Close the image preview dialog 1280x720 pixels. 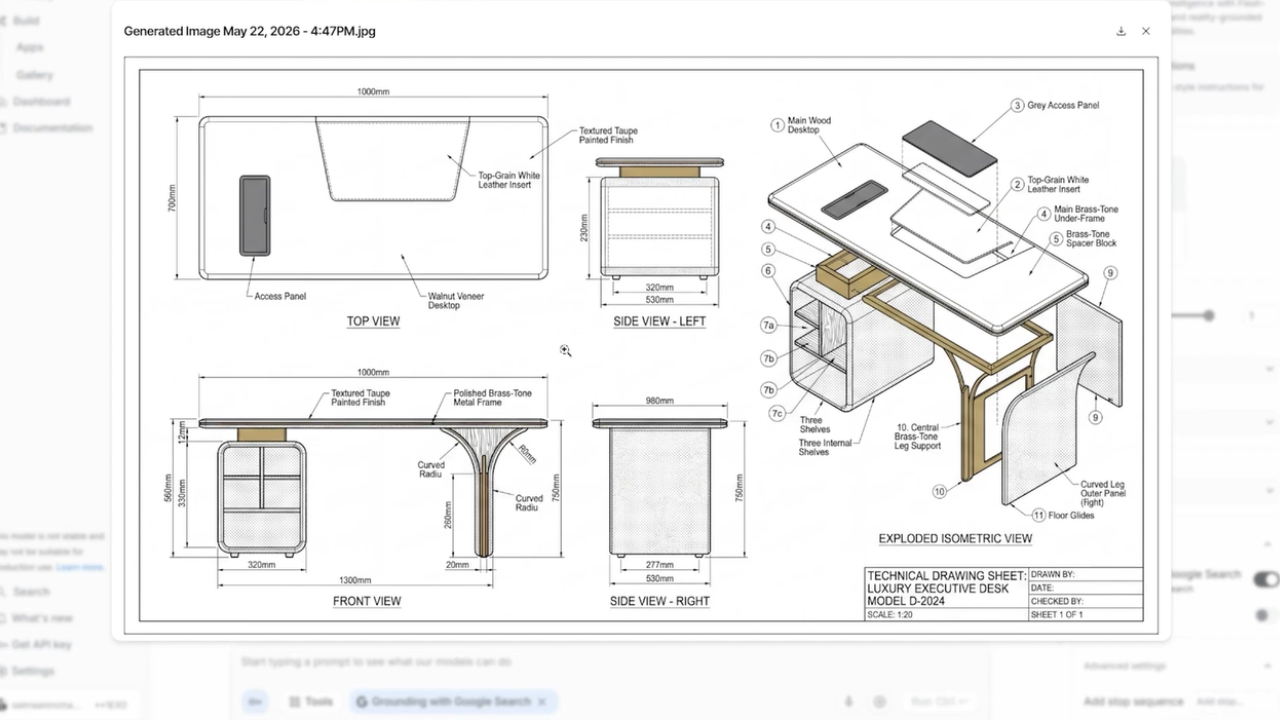1146,31
